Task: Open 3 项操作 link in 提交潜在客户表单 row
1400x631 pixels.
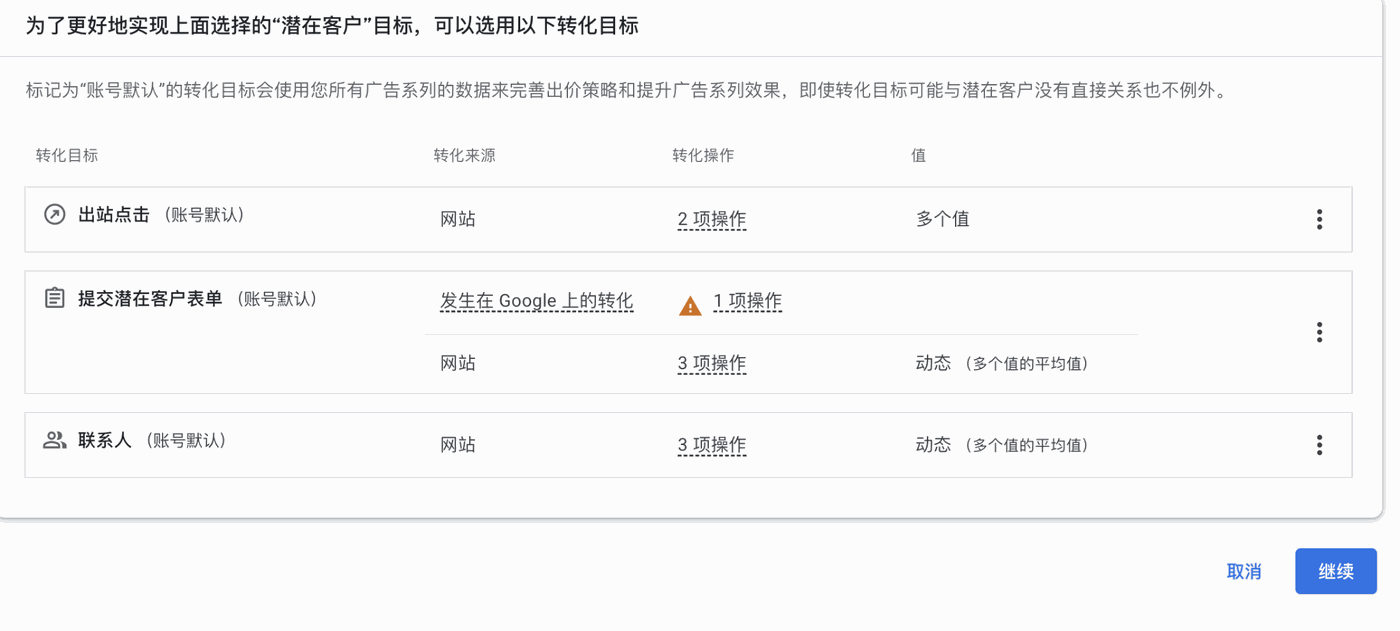Action: [712, 363]
